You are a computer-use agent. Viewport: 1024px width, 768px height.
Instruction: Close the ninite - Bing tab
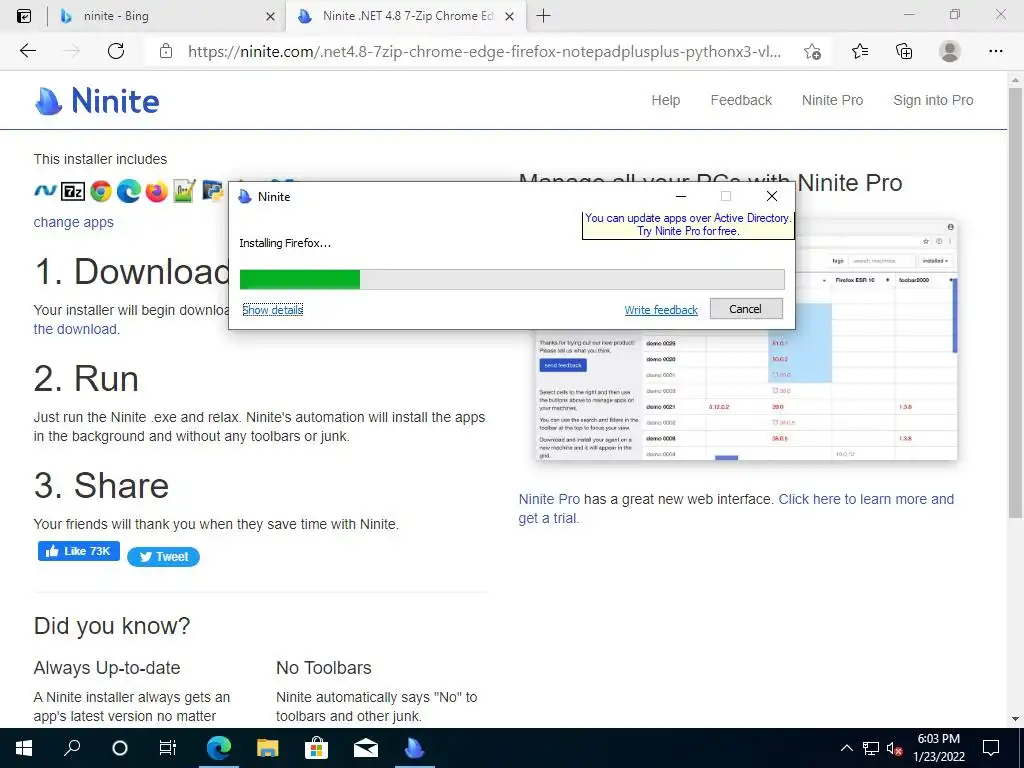270,16
